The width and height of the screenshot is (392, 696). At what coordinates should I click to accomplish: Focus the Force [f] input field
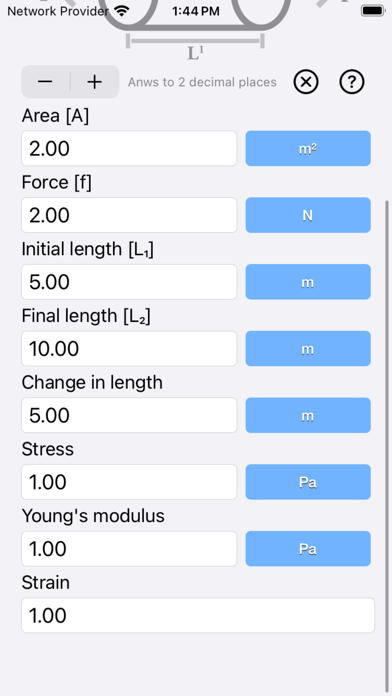pos(129,215)
